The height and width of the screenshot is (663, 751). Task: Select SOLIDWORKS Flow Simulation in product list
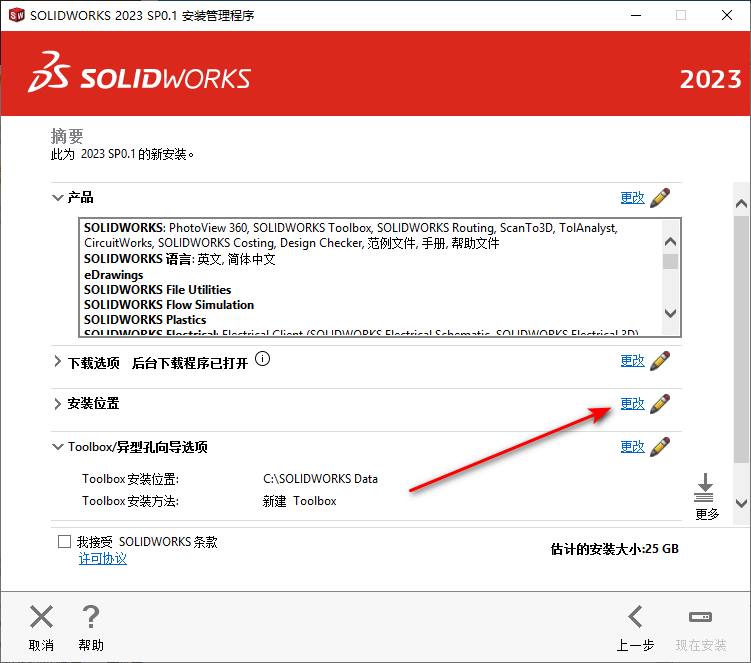coord(169,305)
